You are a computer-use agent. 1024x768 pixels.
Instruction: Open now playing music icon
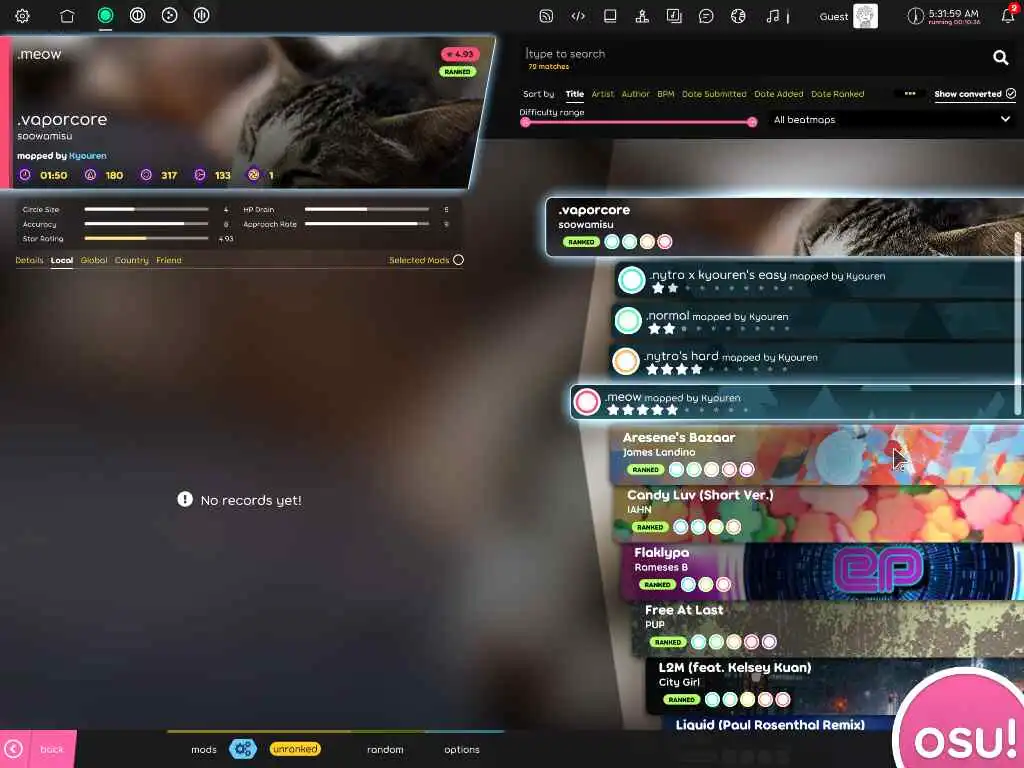coord(773,16)
